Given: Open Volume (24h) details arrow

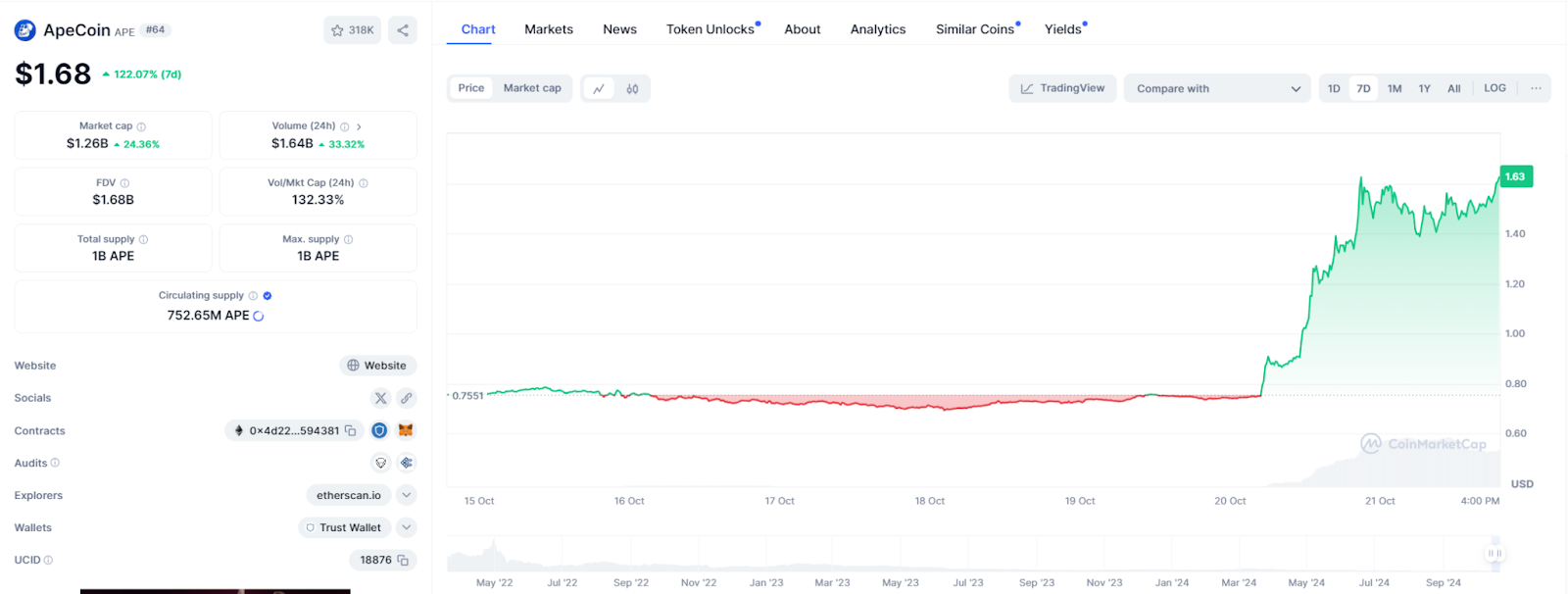Looking at the screenshot, I should click(x=359, y=126).
